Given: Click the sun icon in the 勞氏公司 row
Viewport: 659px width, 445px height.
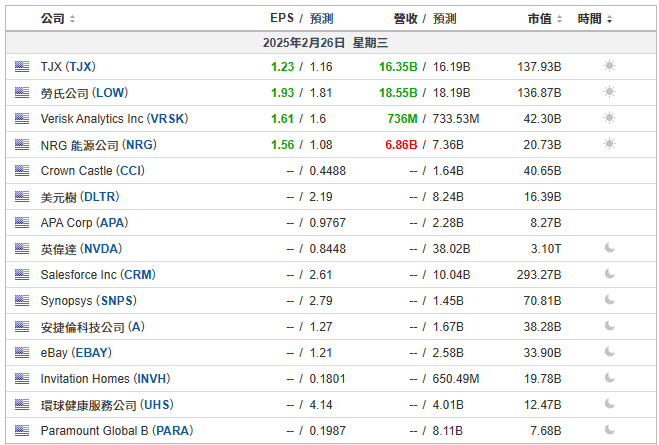Looking at the screenshot, I should tap(609, 92).
